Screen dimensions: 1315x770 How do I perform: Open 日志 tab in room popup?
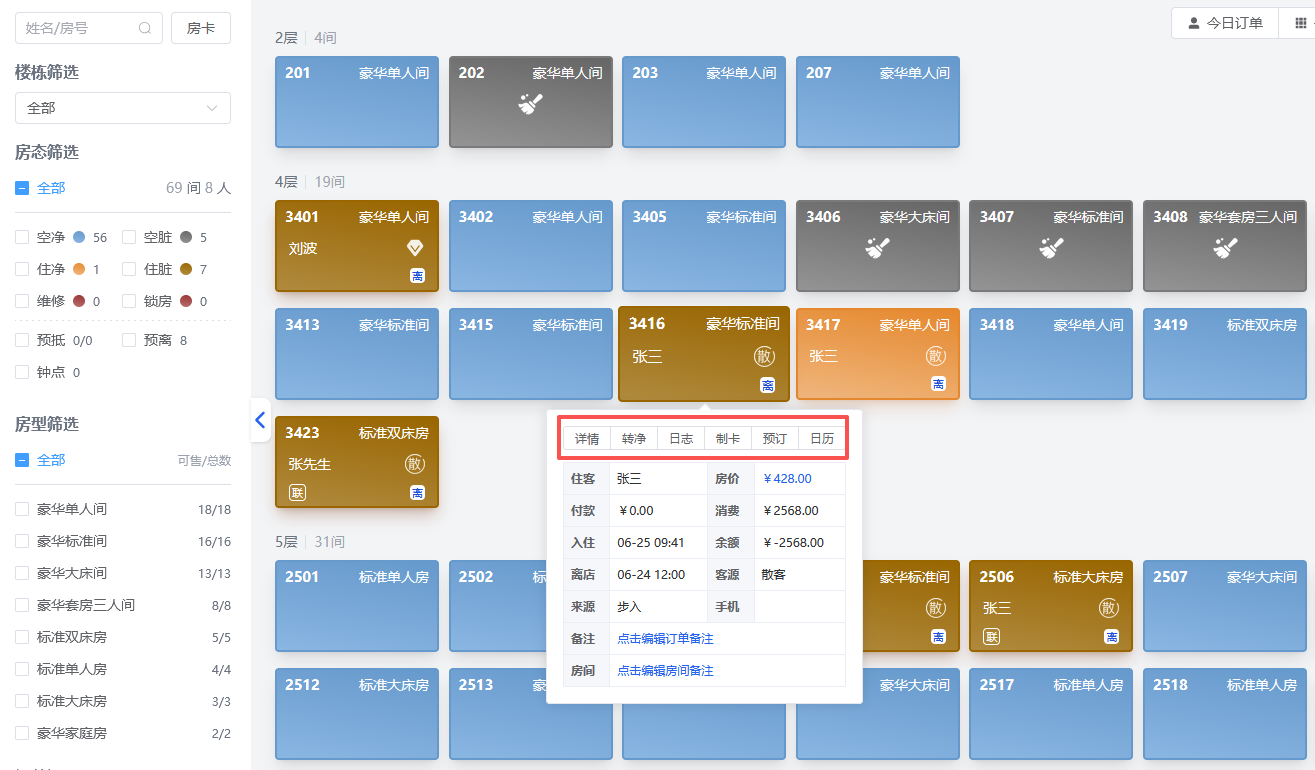pos(681,438)
